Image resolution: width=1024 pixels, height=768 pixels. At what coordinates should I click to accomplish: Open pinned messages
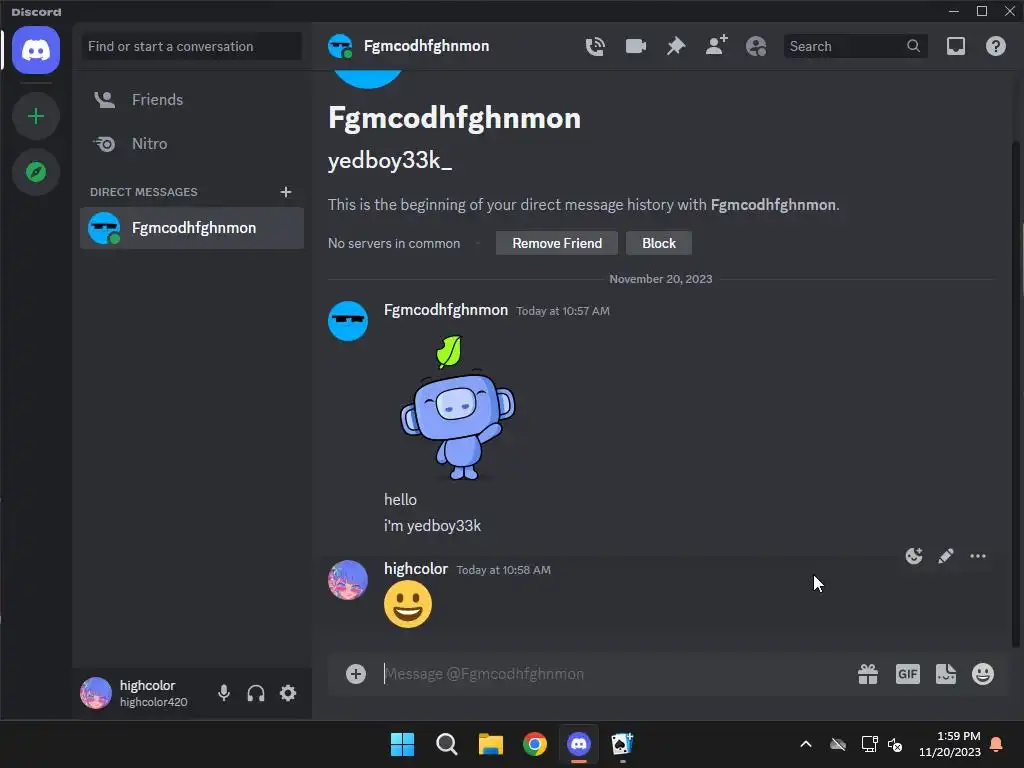676,46
